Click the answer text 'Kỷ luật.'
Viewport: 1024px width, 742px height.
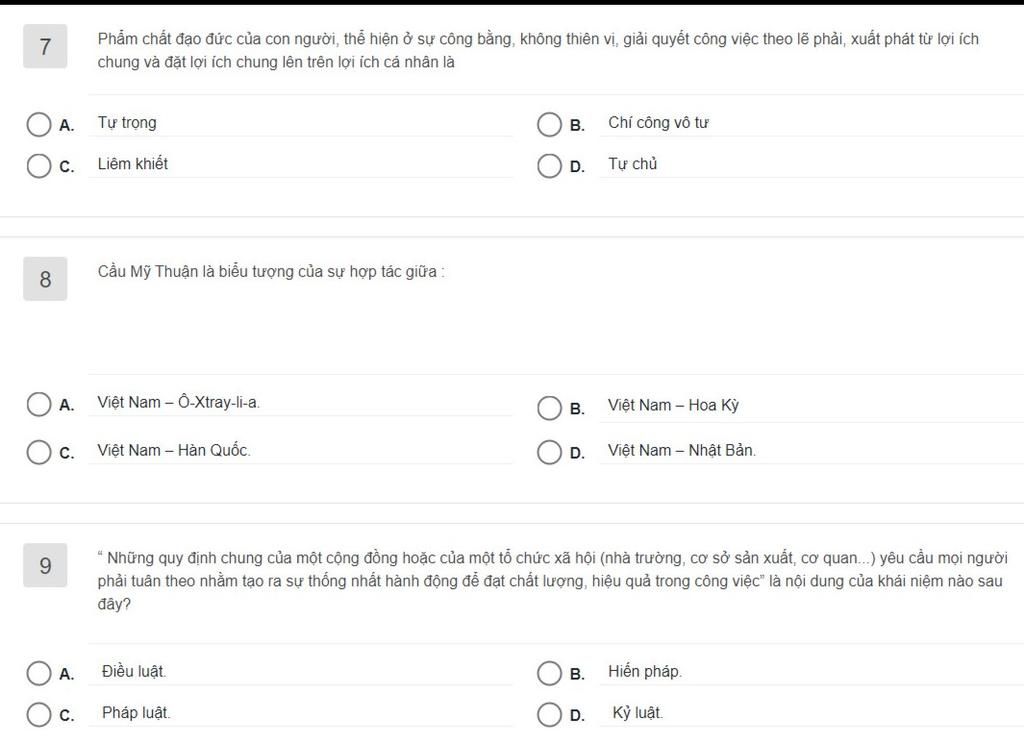coord(637,713)
